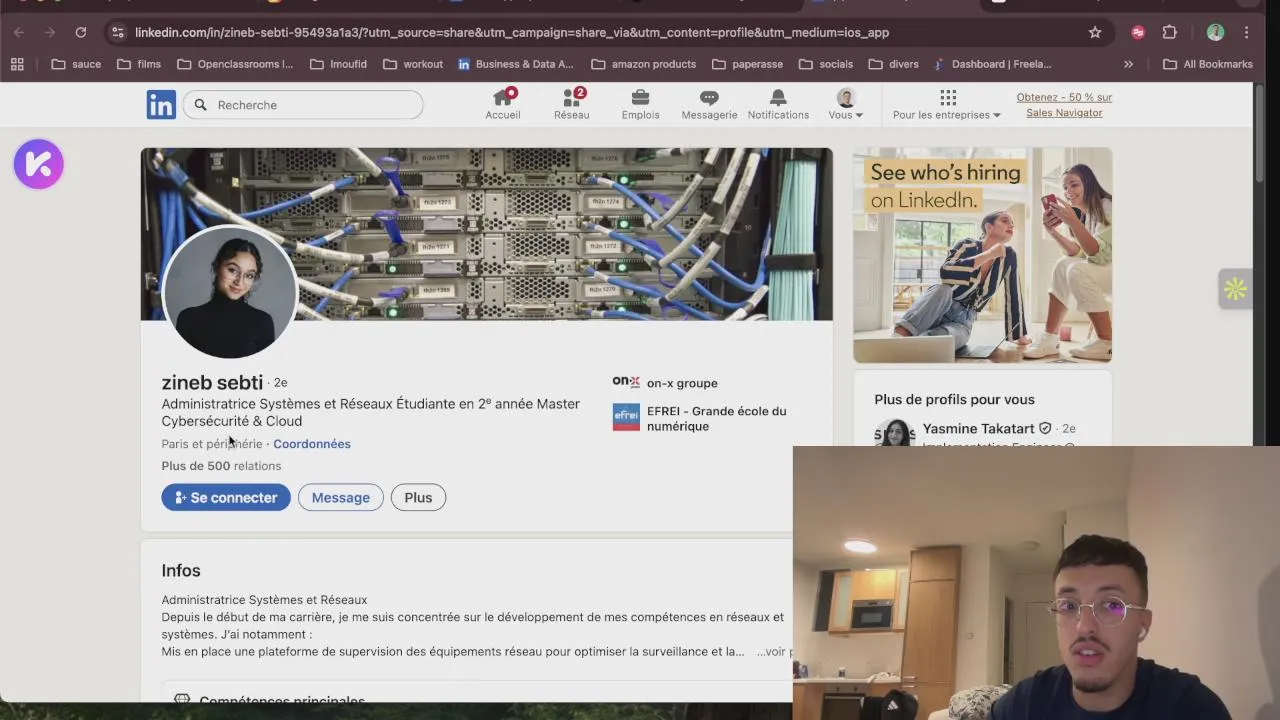1280x720 pixels.
Task: Open the paperasse bookmarks folder
Action: (748, 64)
